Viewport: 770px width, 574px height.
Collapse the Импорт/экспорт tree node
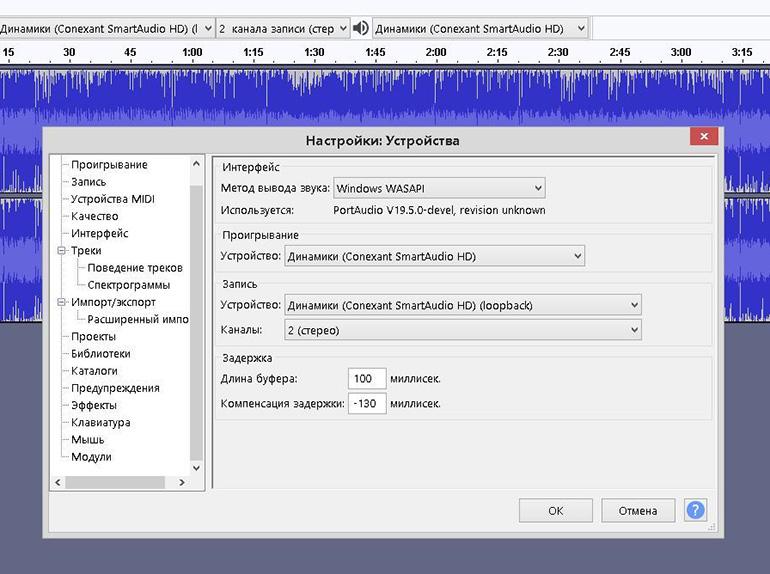point(61,302)
